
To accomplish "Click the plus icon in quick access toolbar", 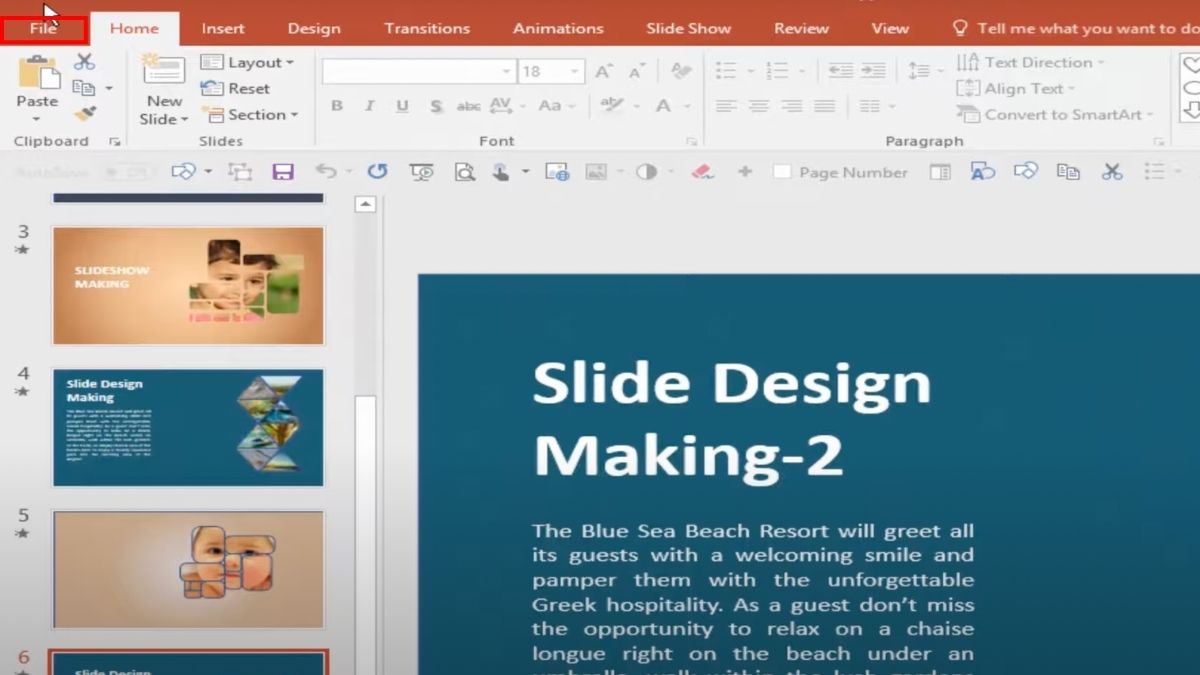I will pos(745,172).
